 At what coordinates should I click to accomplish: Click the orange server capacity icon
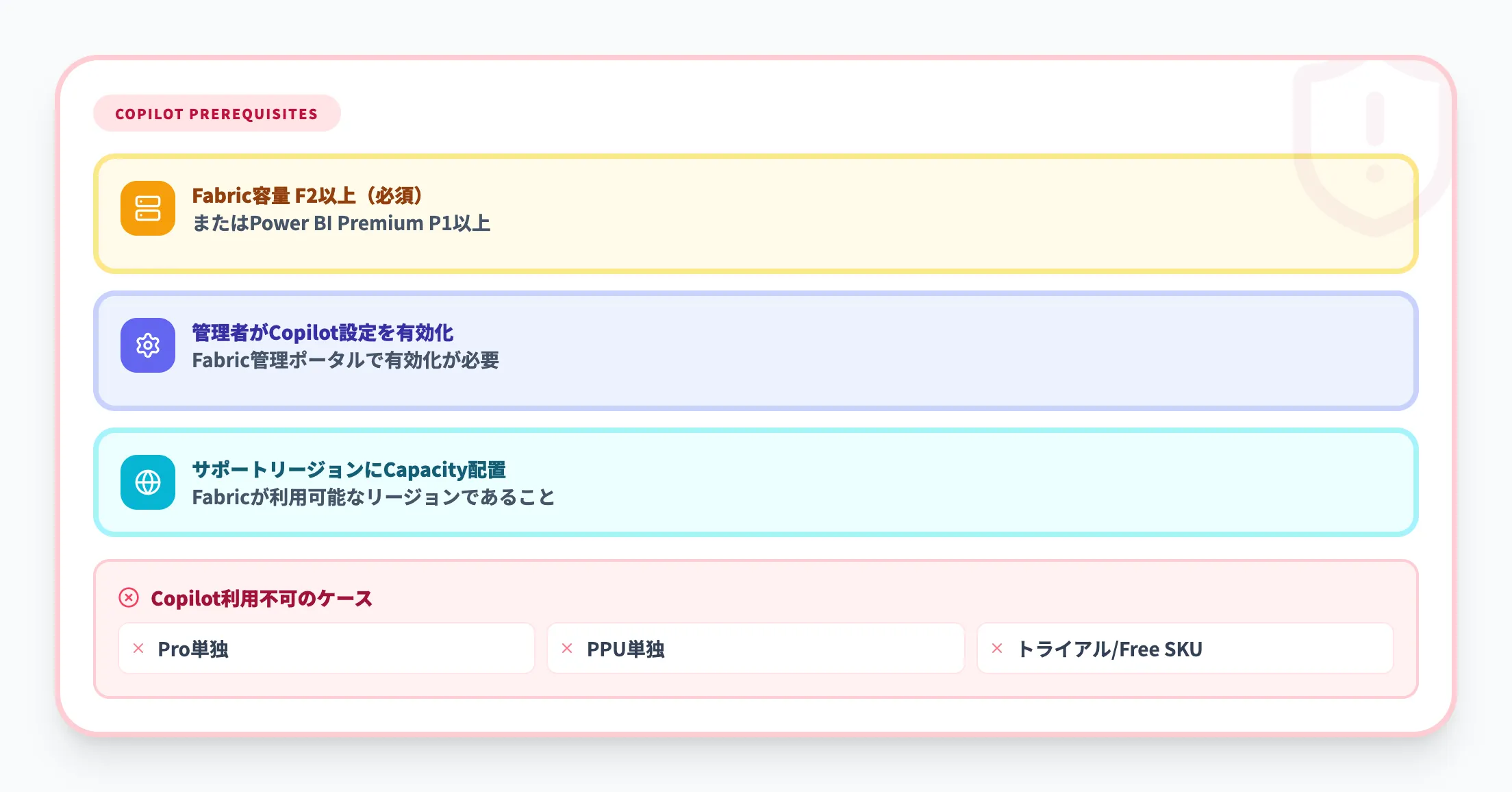coord(148,208)
